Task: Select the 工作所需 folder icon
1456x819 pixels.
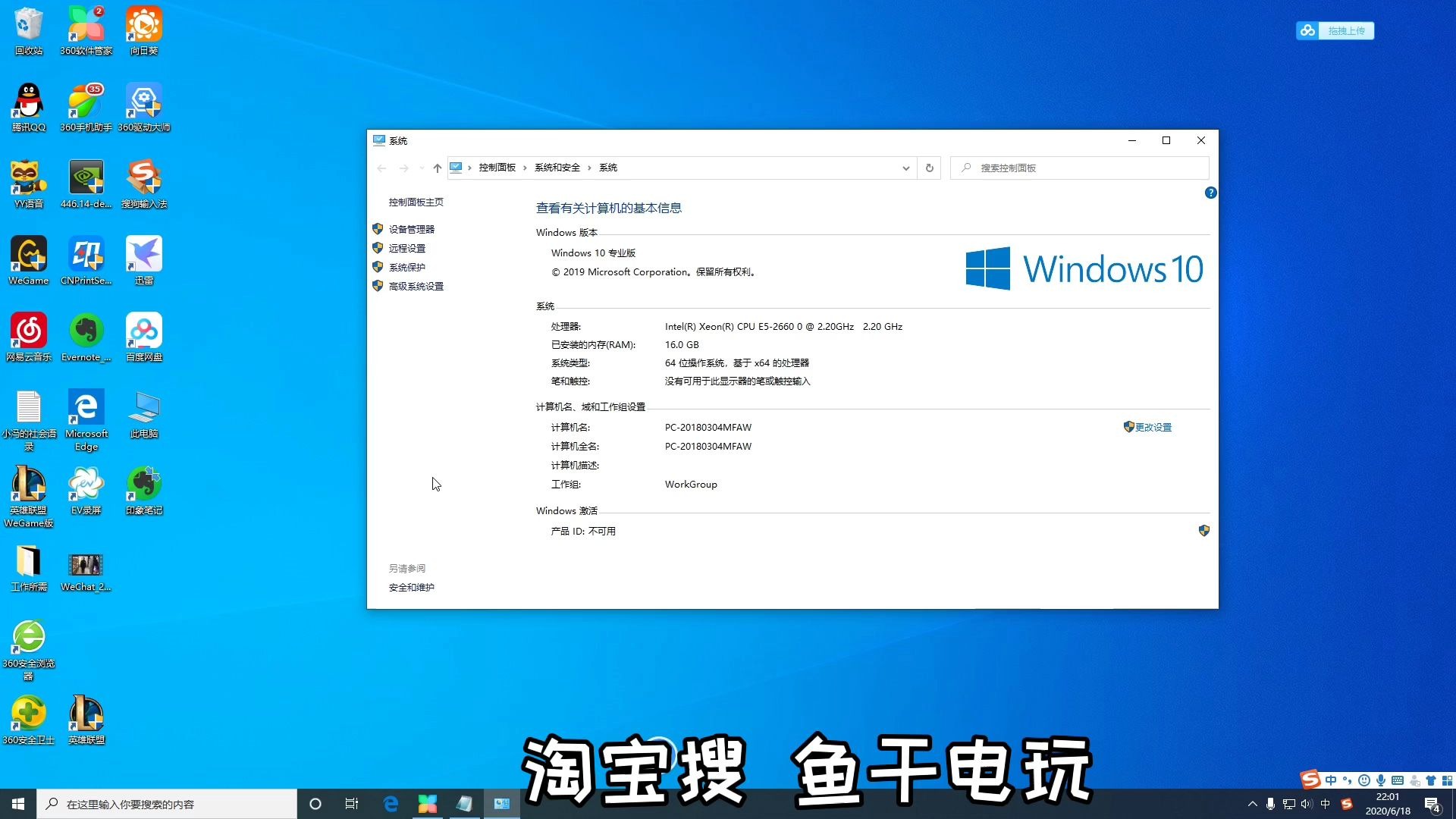Action: pos(29,567)
